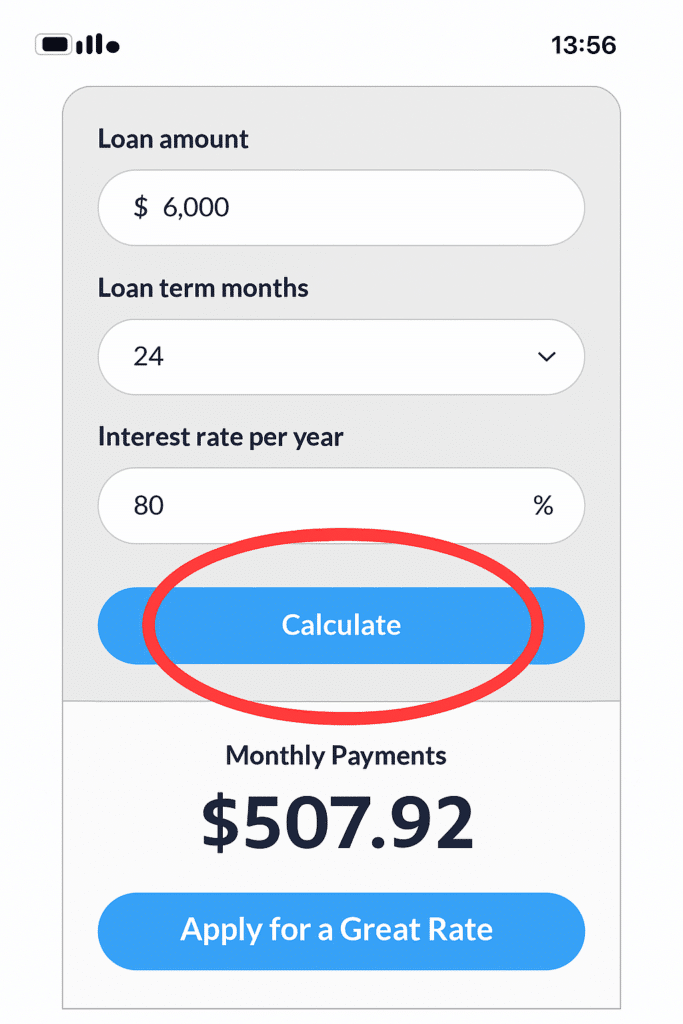Click Apply for a Great Rate

341,930
